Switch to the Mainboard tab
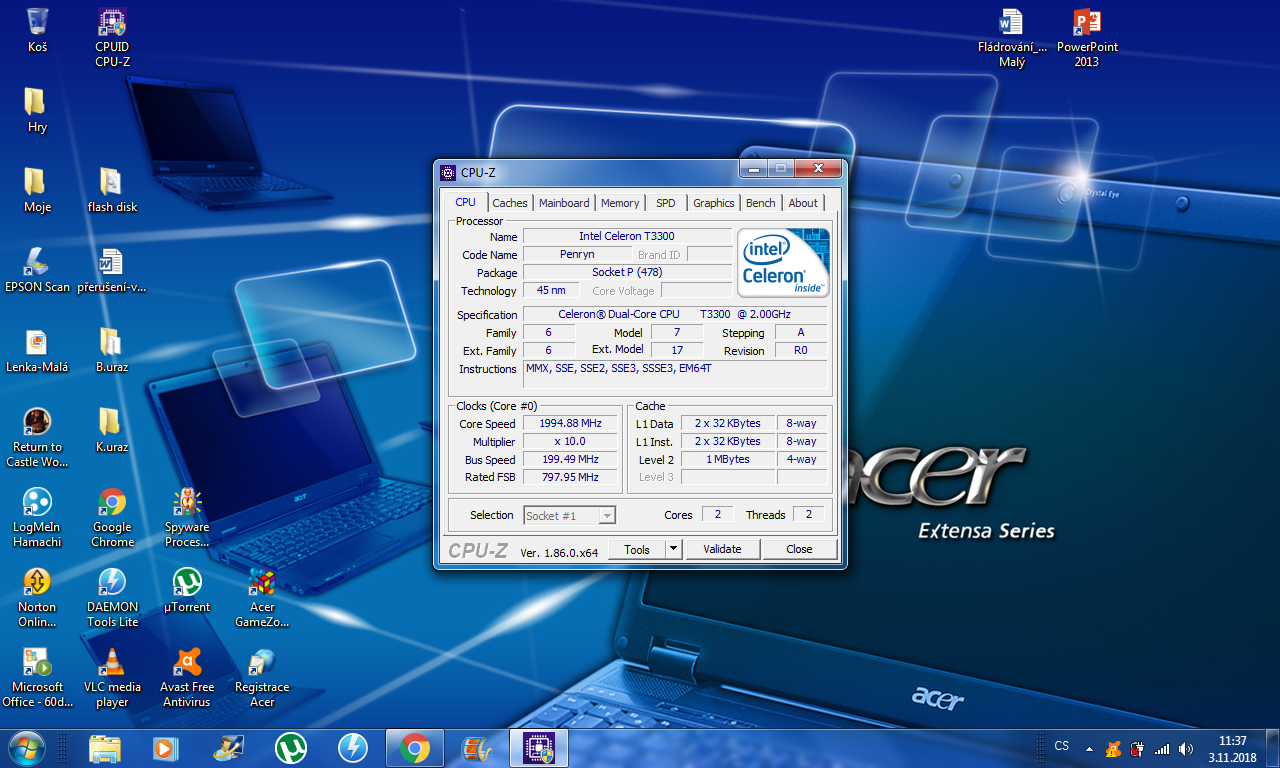1280x768 pixels. 564,203
